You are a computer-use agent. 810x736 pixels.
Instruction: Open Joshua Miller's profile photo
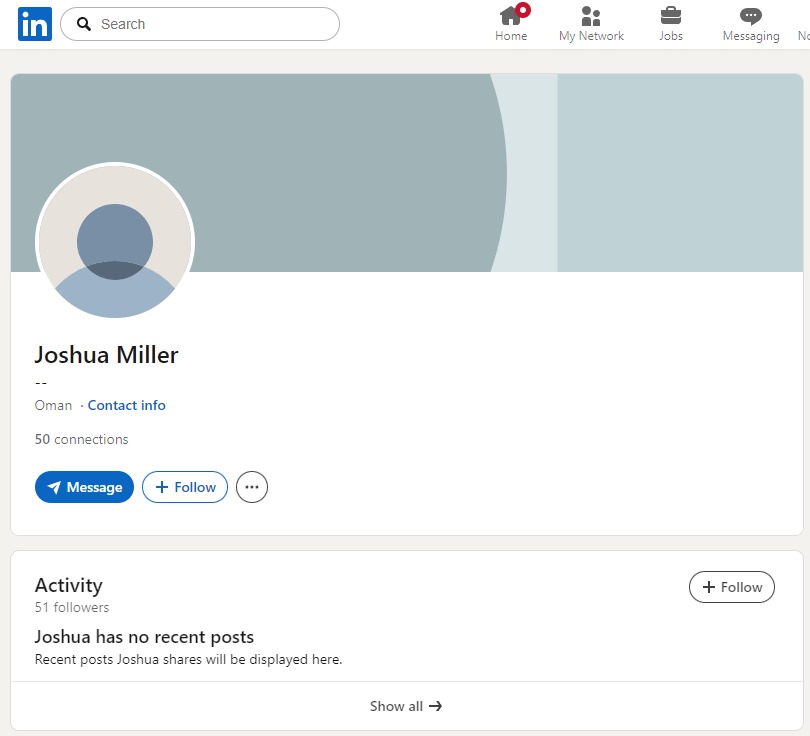(x=115, y=241)
